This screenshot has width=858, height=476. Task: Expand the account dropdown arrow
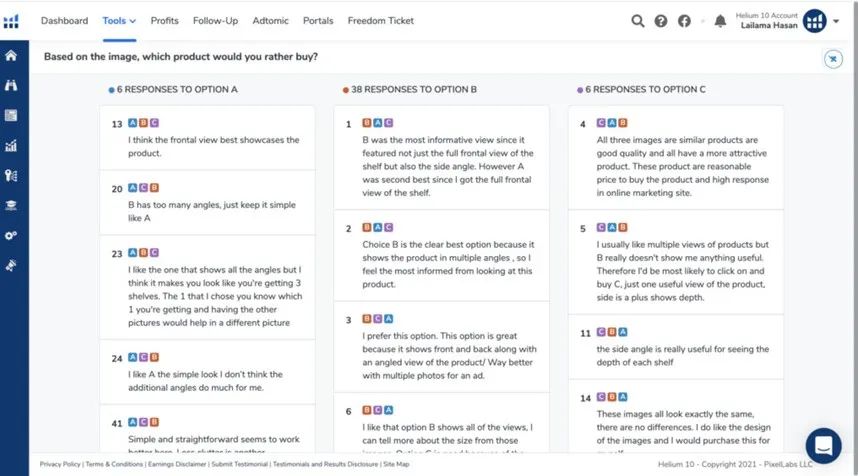pos(836,21)
